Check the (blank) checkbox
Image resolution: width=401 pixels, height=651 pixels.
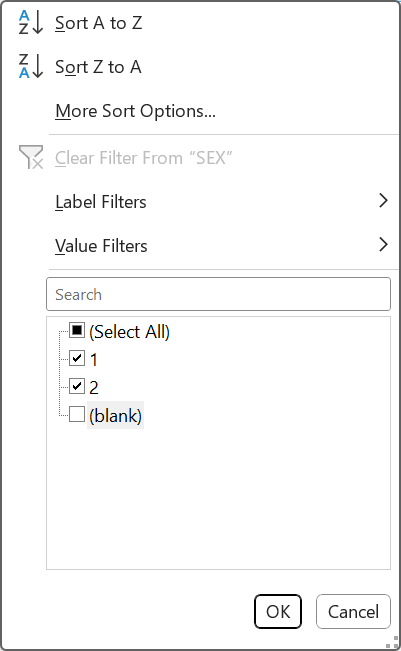(77, 414)
